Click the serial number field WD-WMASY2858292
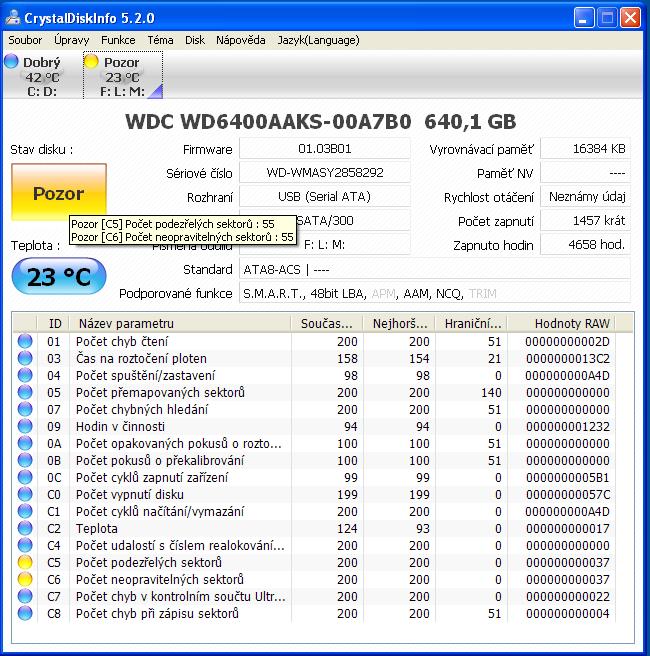This screenshot has height=656, width=650. coord(325,172)
